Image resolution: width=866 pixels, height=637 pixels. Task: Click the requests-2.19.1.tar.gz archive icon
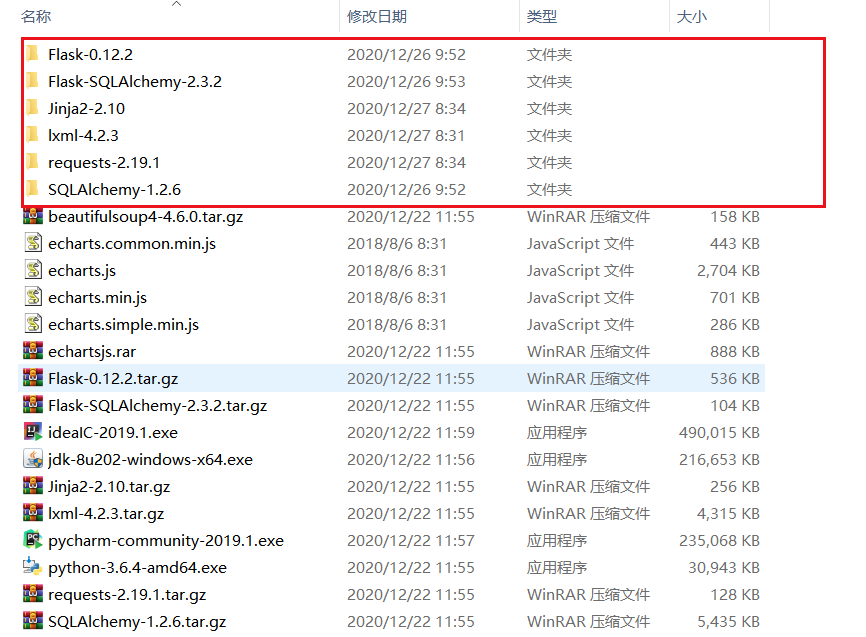tap(33, 594)
